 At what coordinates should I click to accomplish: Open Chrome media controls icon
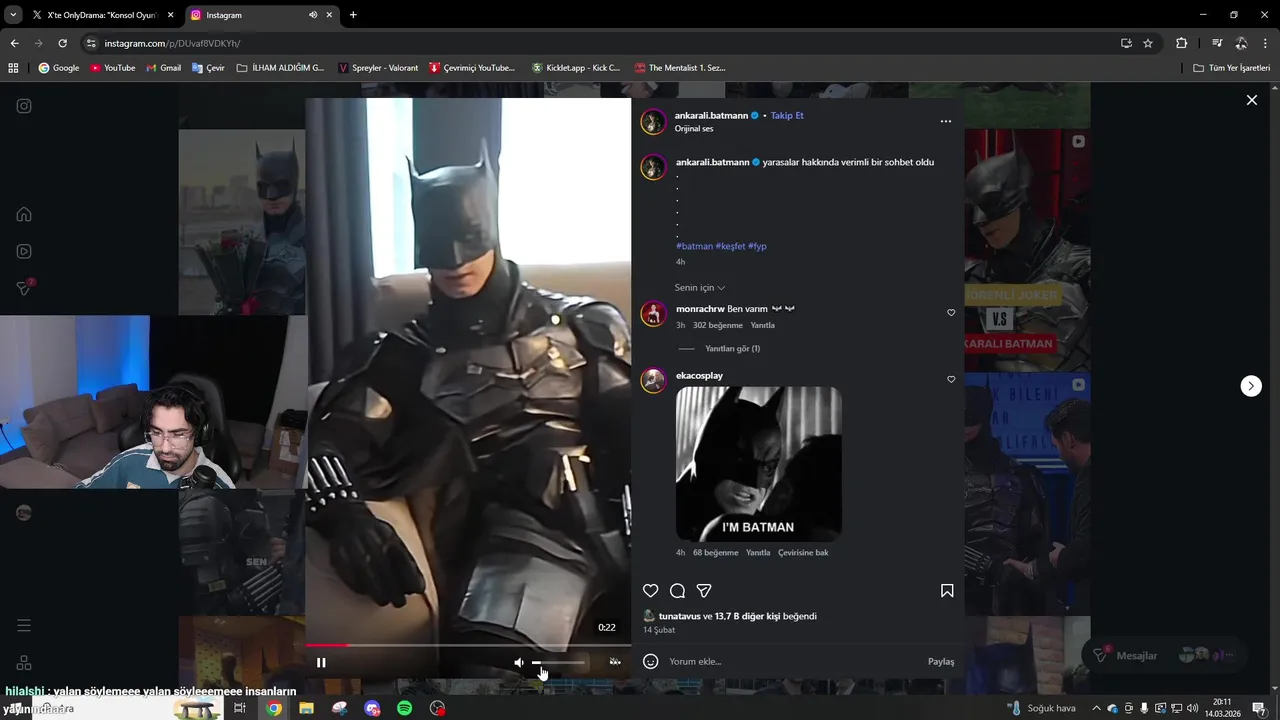pyautogui.click(x=1217, y=43)
